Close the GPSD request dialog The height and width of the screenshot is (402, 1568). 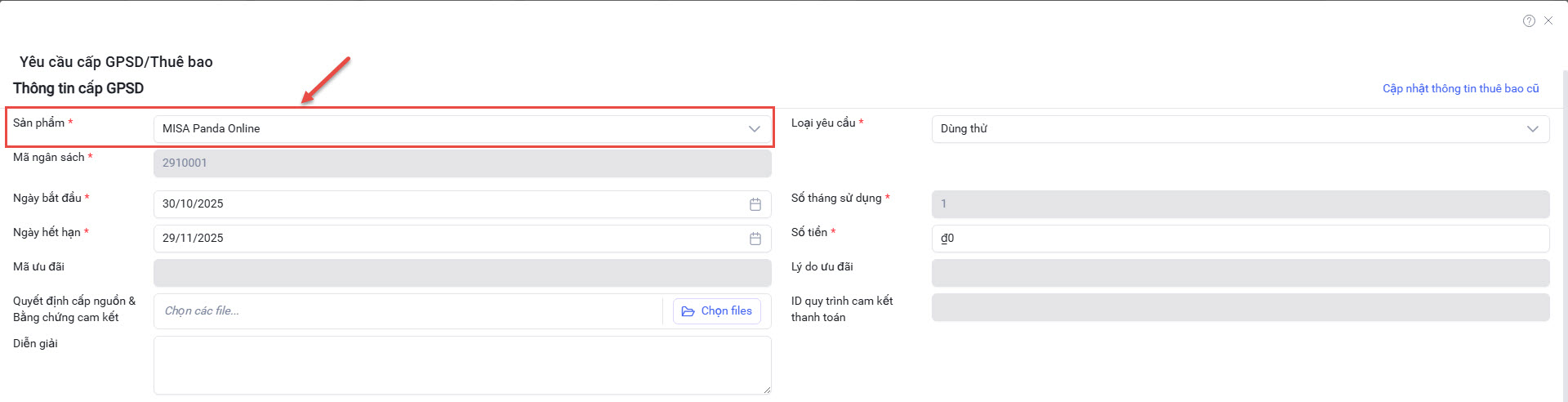(1548, 20)
